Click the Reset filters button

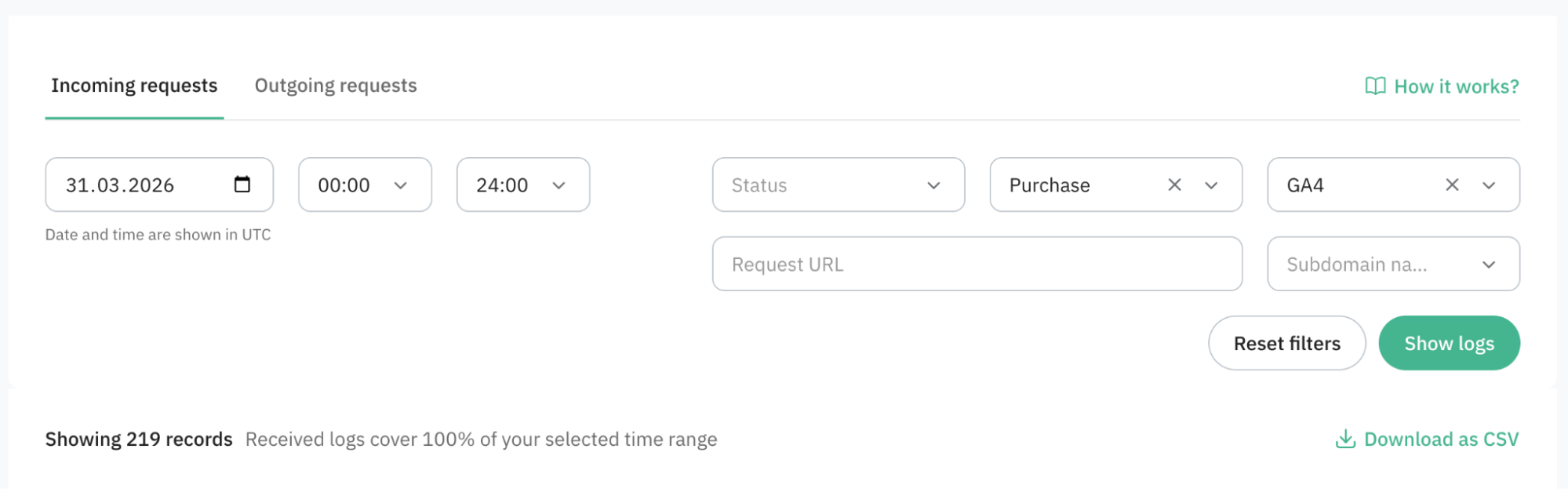click(1286, 343)
